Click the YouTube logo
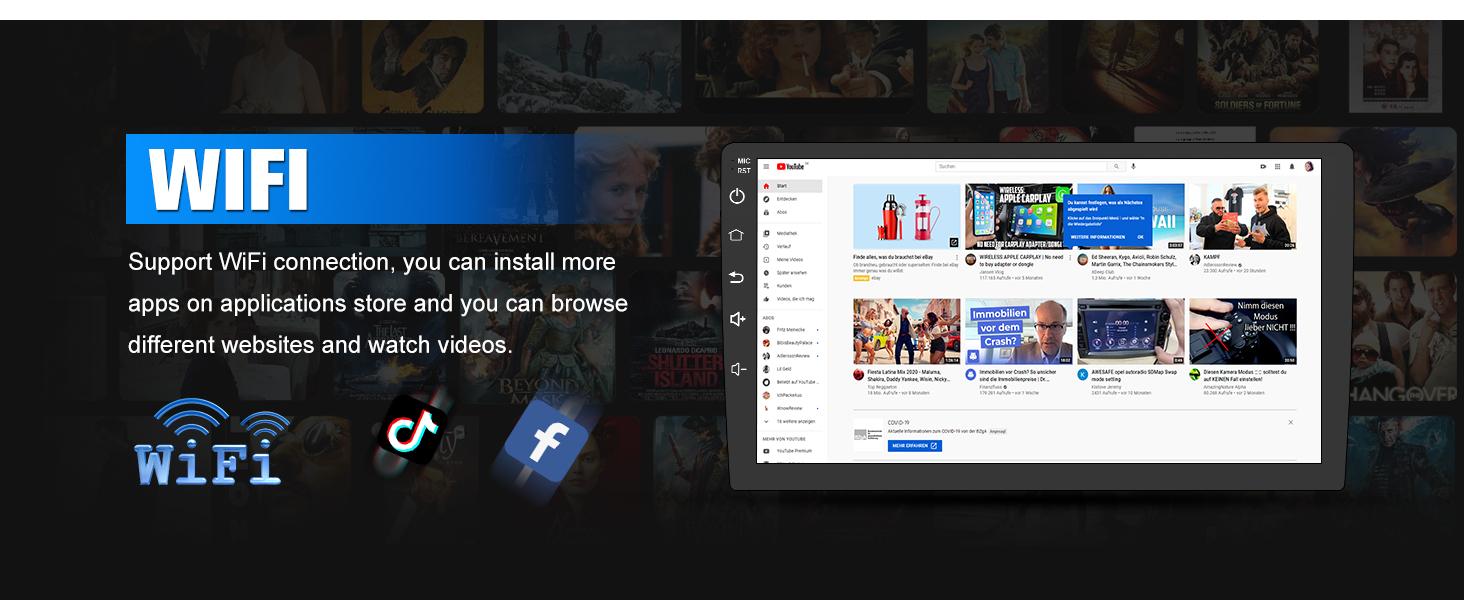 790,167
